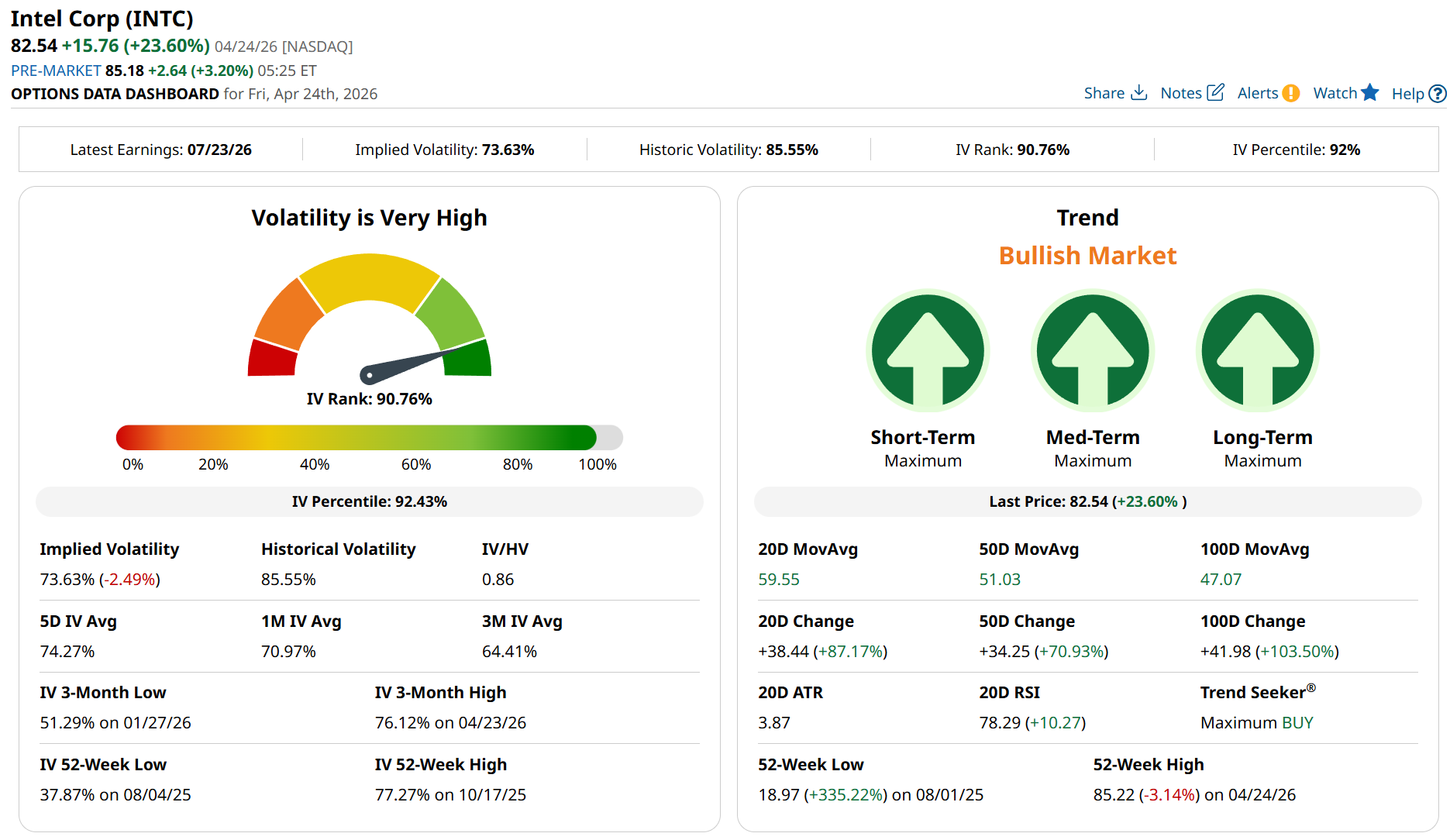
Task: Click Implied Volatility value 73.63% (-2.49%)
Action: pos(100,580)
